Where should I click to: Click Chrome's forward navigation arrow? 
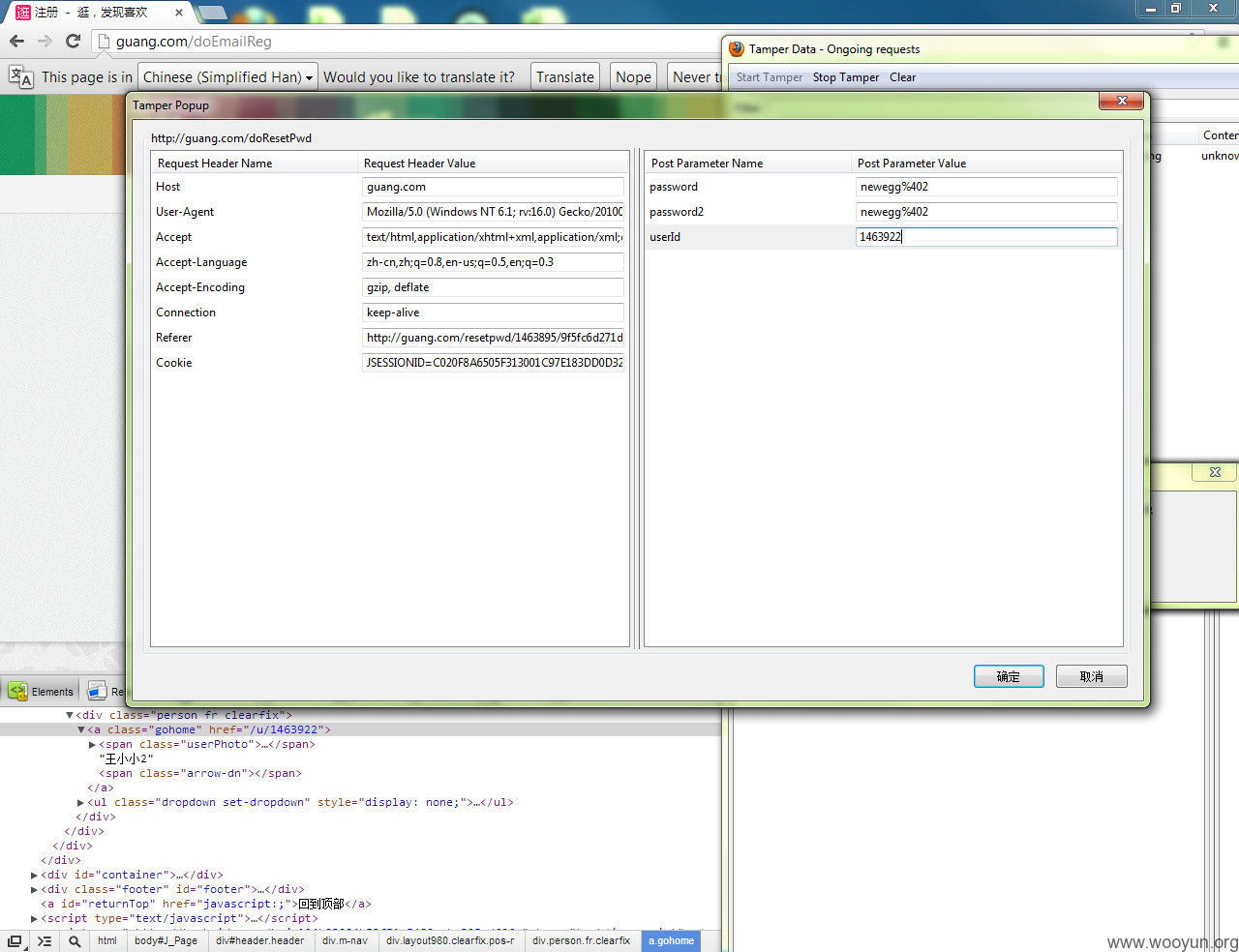coord(45,41)
